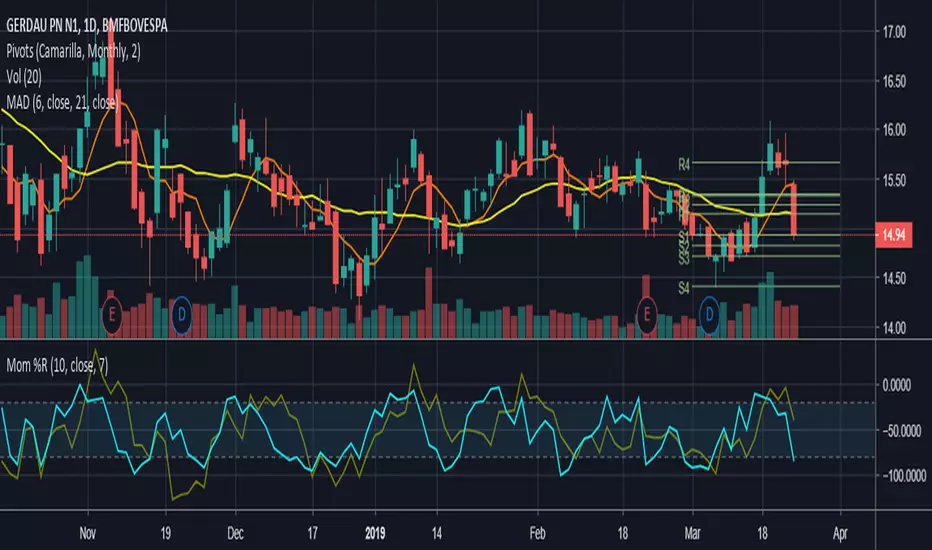Image resolution: width=932 pixels, height=550 pixels.
Task: Click the earnings E marker near late February
Action: [x=647, y=313]
